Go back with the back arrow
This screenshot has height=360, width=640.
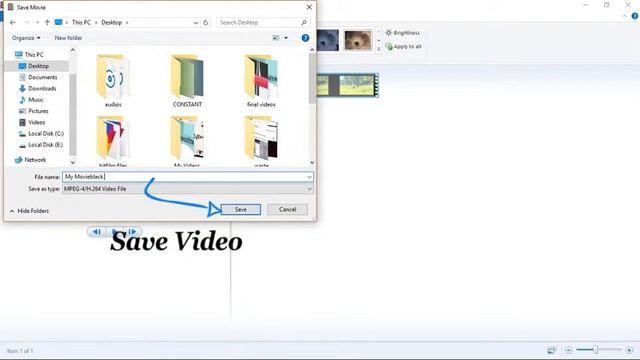[13, 22]
